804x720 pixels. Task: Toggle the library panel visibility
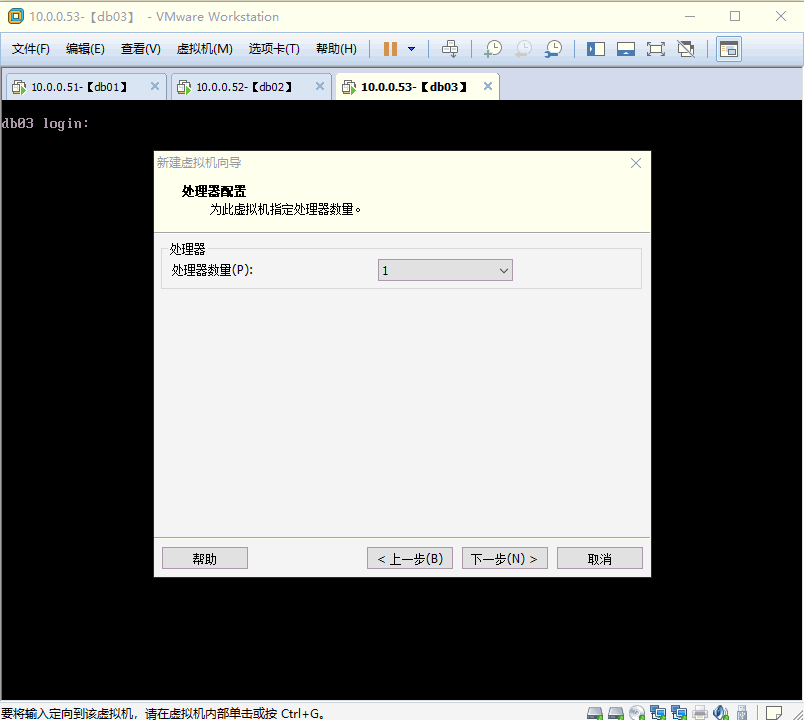595,48
